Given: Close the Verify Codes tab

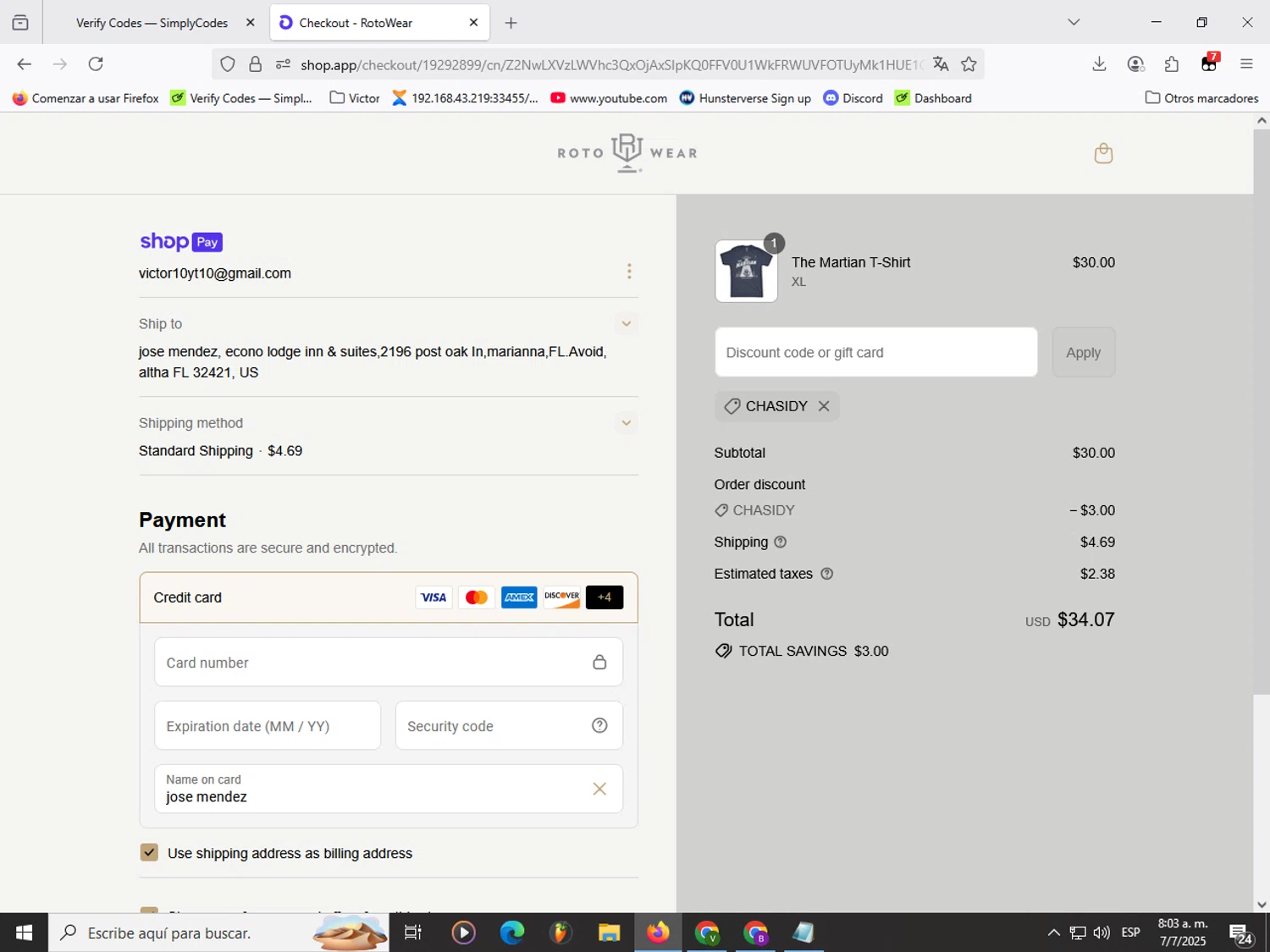Looking at the screenshot, I should (250, 23).
